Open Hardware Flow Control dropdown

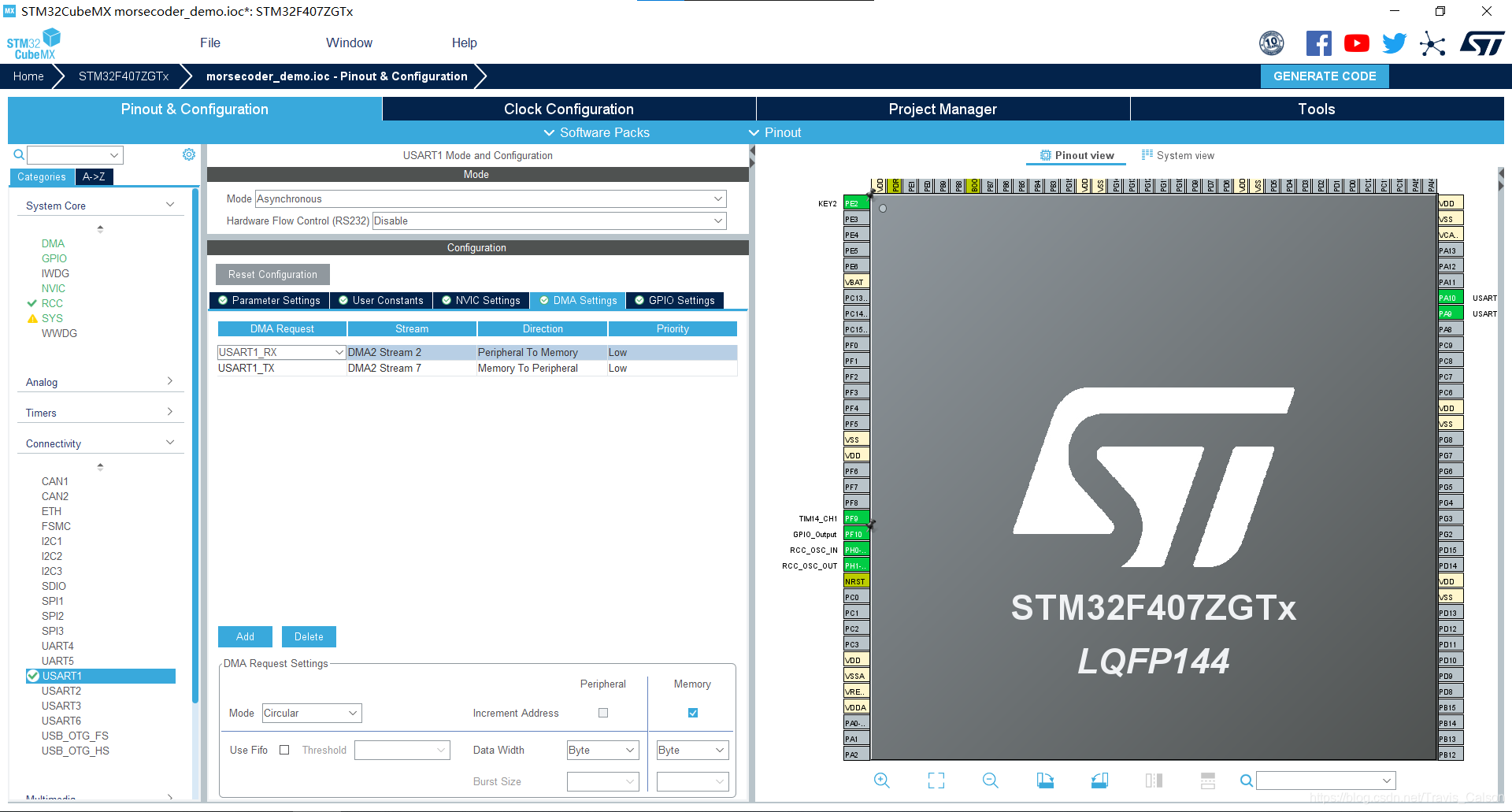pyautogui.click(x=549, y=221)
